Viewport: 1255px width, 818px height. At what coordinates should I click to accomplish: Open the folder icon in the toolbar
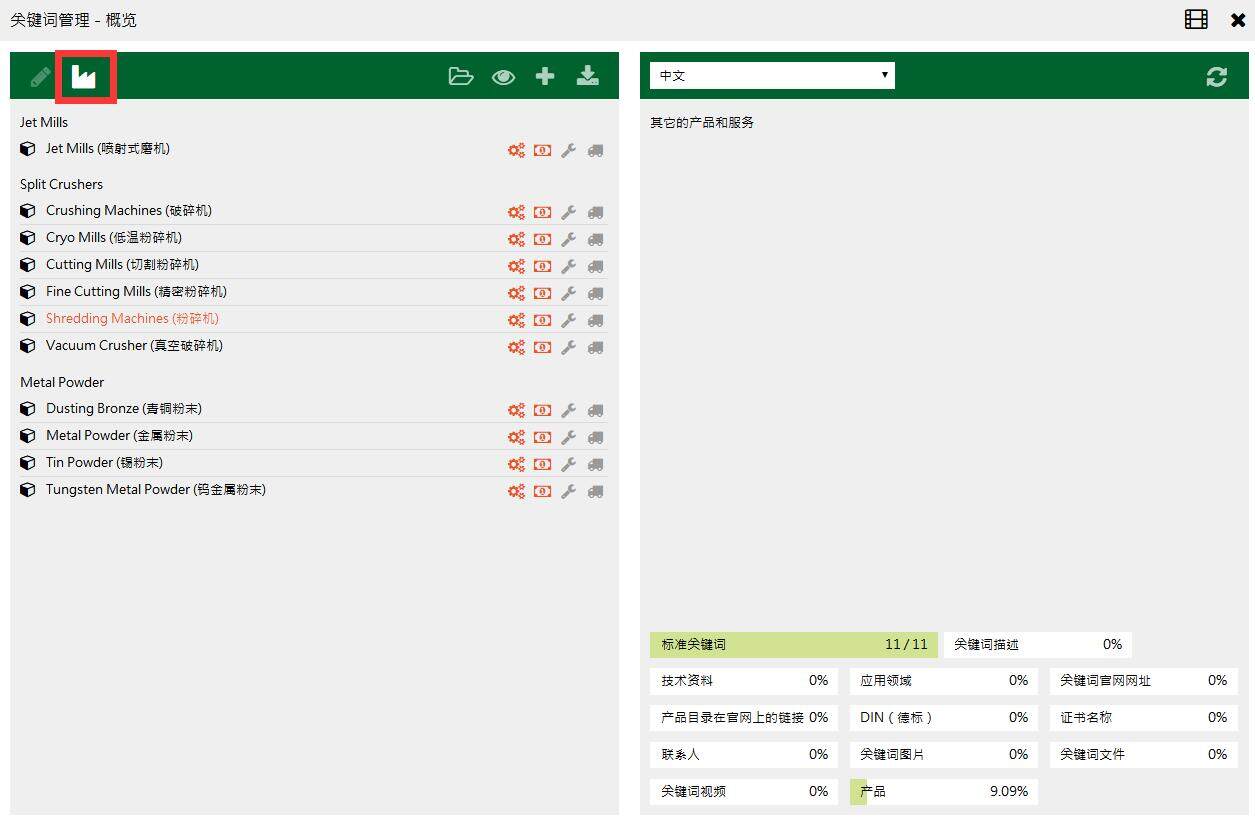(x=460, y=76)
